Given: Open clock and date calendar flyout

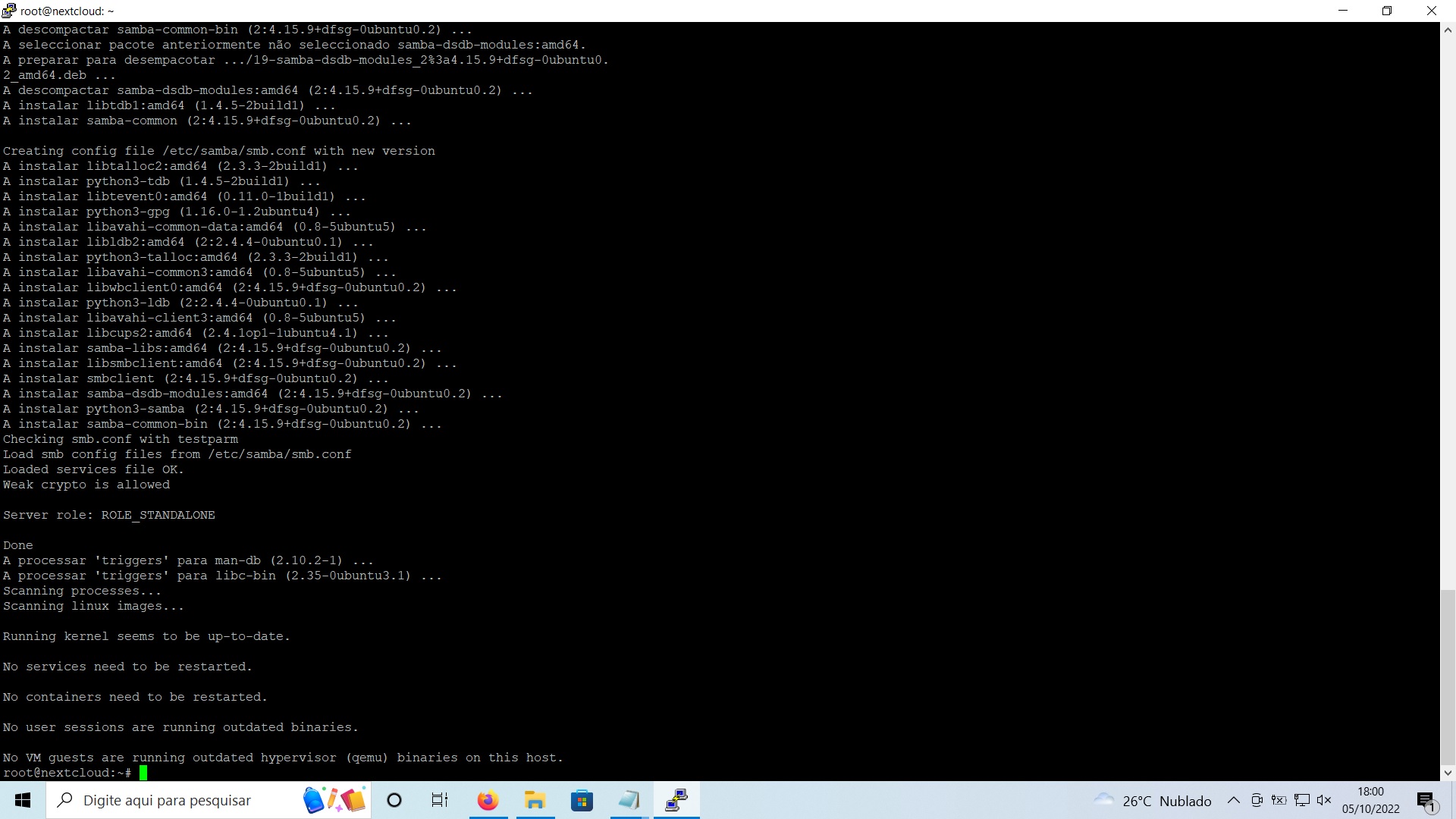Looking at the screenshot, I should [1370, 800].
